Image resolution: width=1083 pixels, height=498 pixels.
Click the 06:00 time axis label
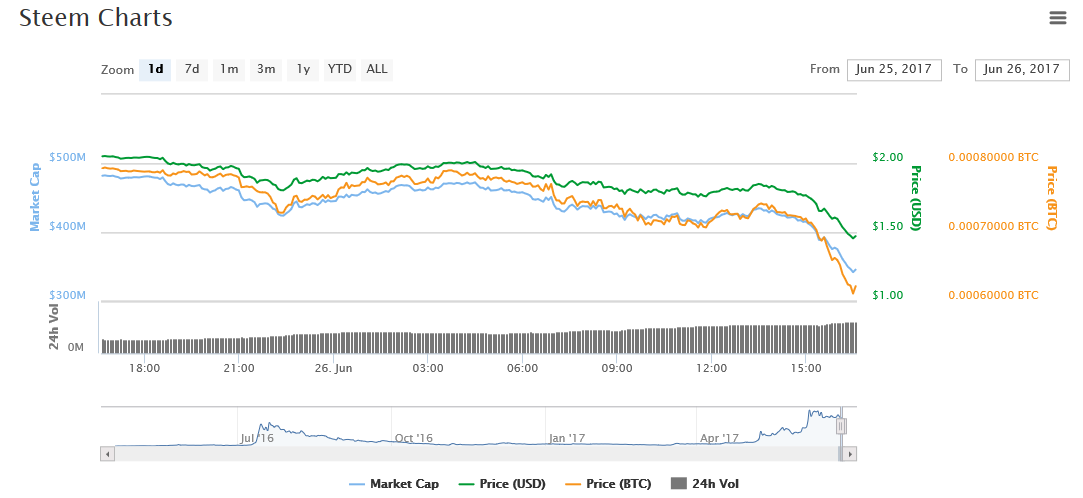click(522, 369)
